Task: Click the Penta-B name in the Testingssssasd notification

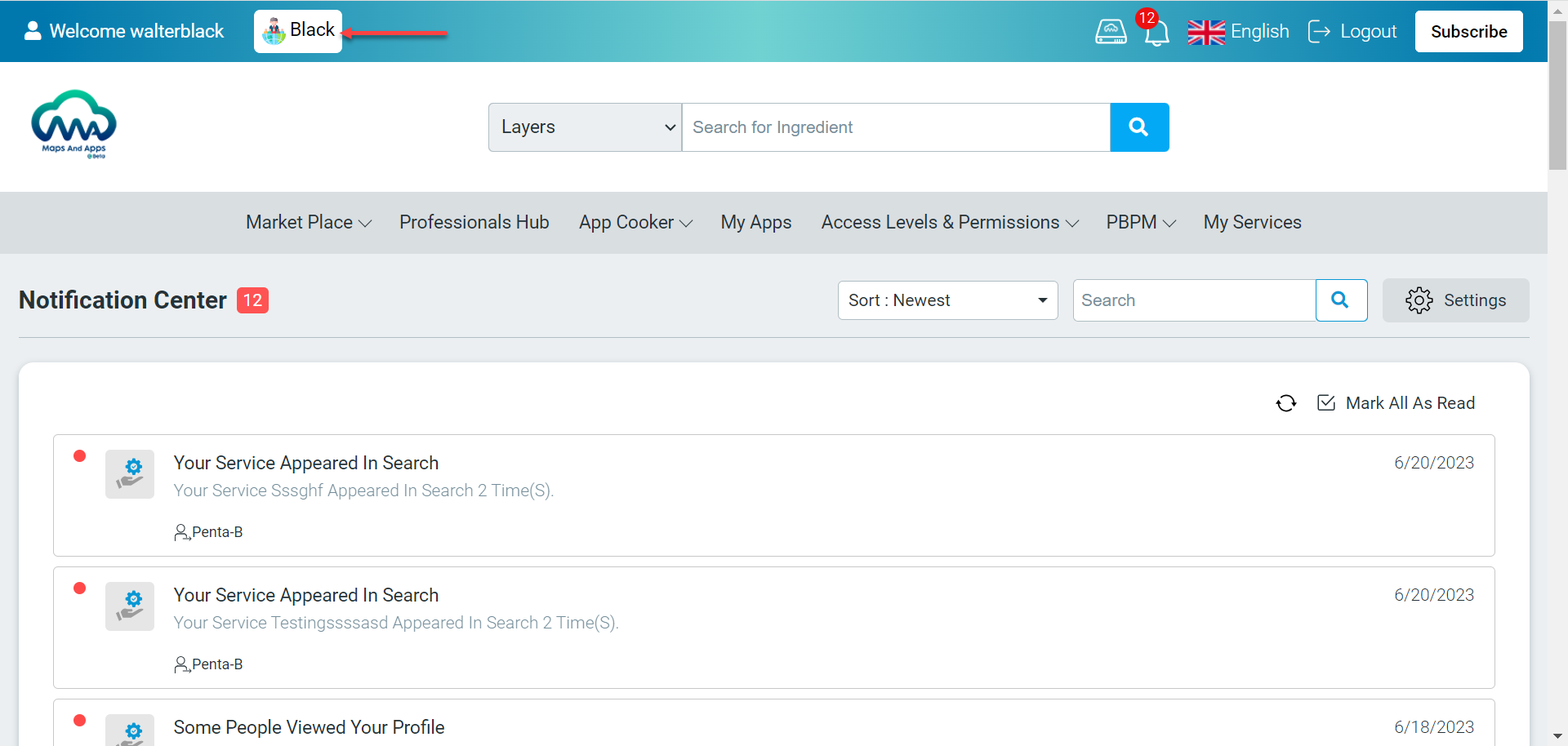Action: coord(217,664)
